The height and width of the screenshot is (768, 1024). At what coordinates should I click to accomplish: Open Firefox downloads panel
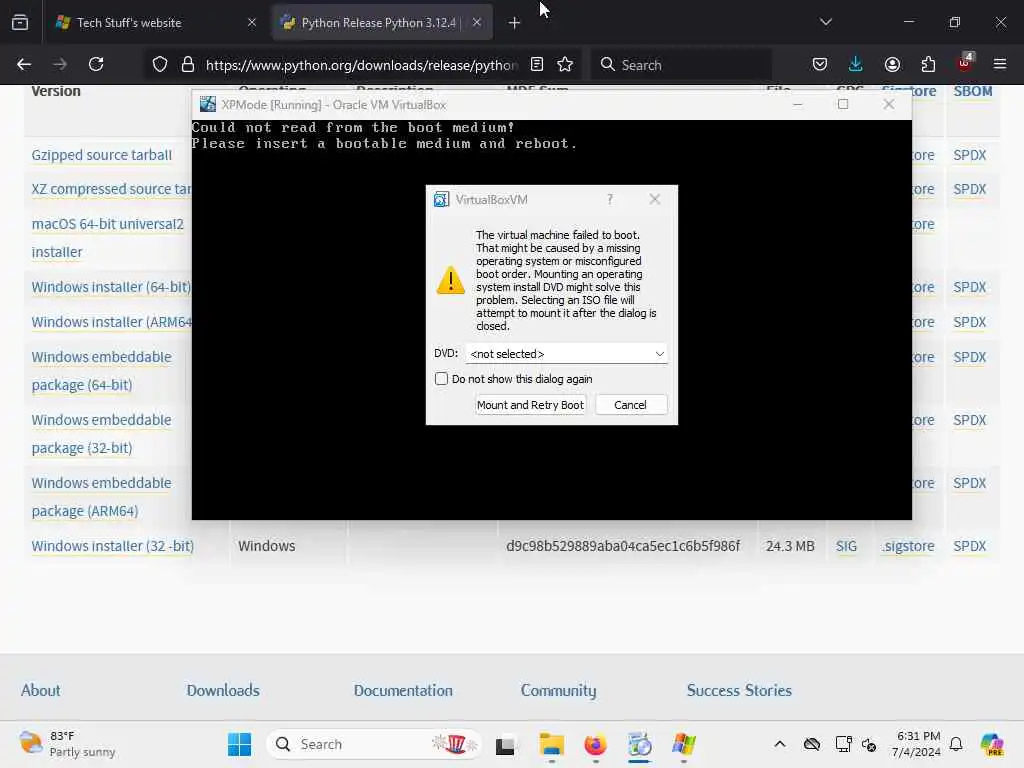click(x=856, y=64)
